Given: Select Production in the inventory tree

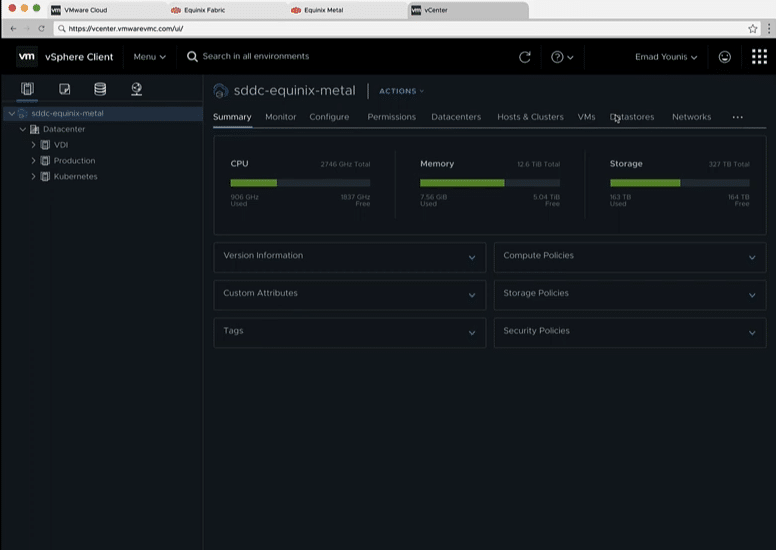Looking at the screenshot, I should pos(74,161).
